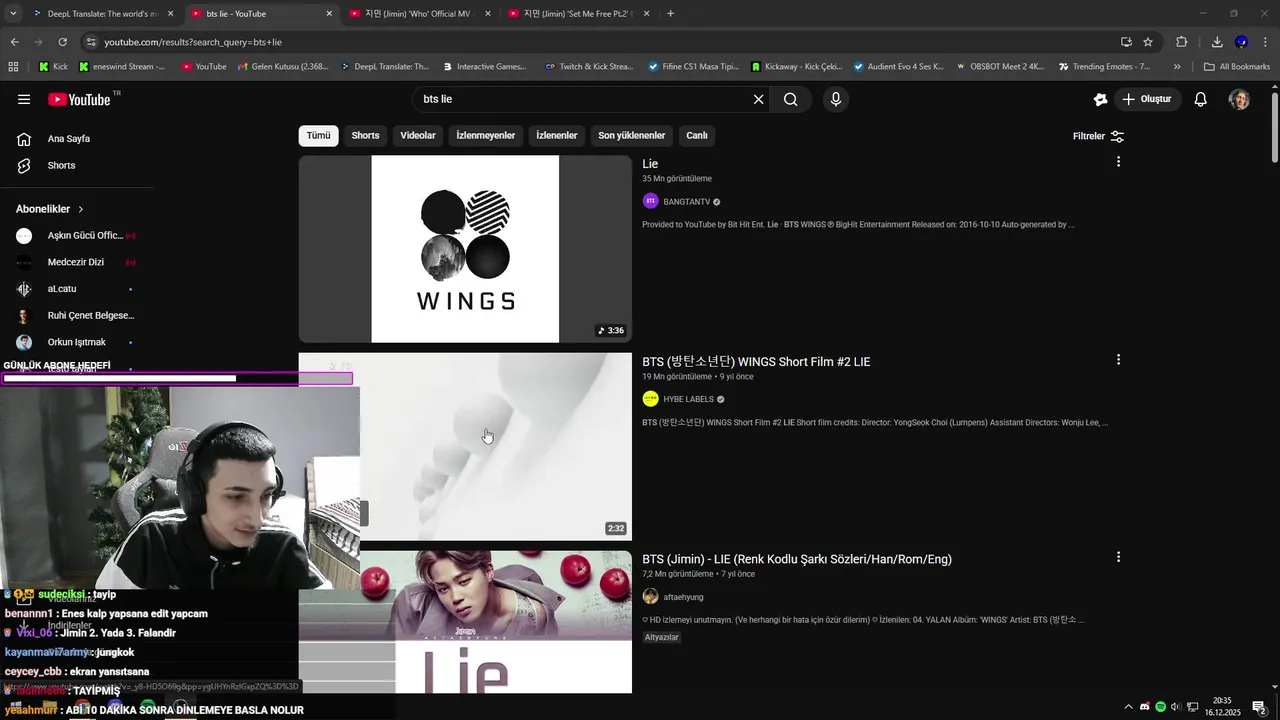The height and width of the screenshot is (720, 1280).
Task: Open the taskbar clock and date
Action: coord(1222,707)
